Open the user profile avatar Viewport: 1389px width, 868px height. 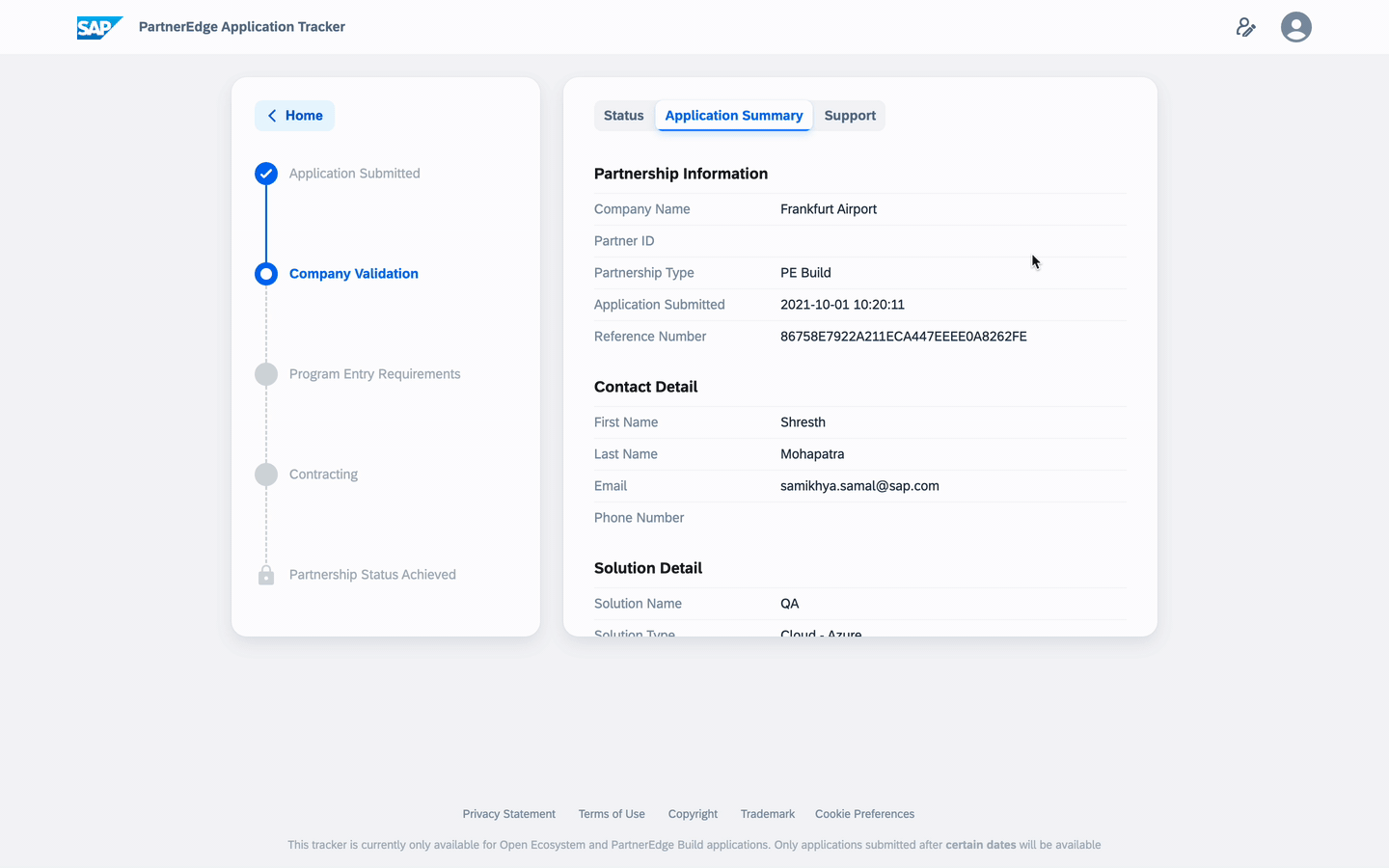pos(1295,27)
